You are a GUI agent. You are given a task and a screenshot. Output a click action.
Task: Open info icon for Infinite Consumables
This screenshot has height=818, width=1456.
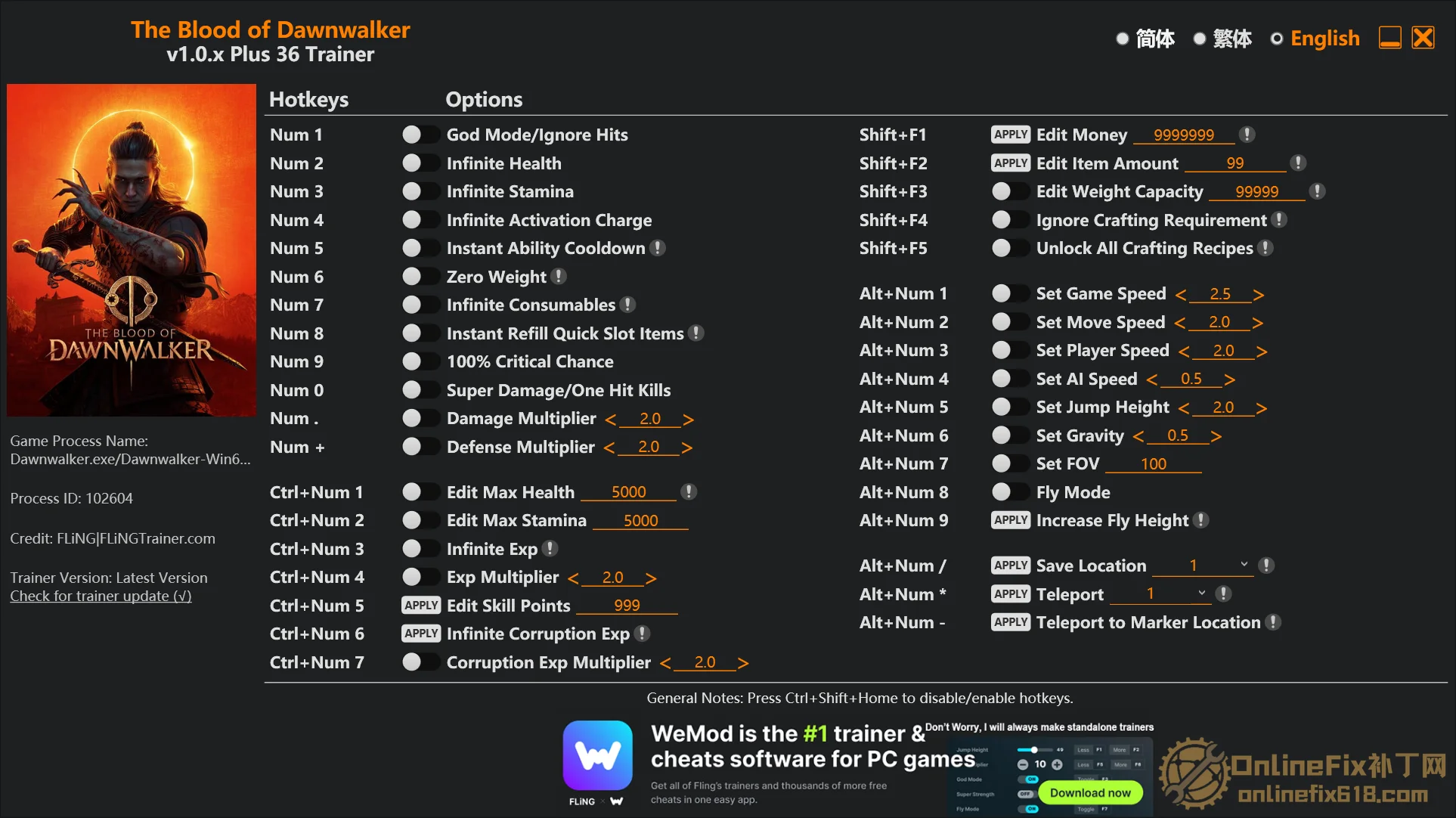(x=627, y=305)
